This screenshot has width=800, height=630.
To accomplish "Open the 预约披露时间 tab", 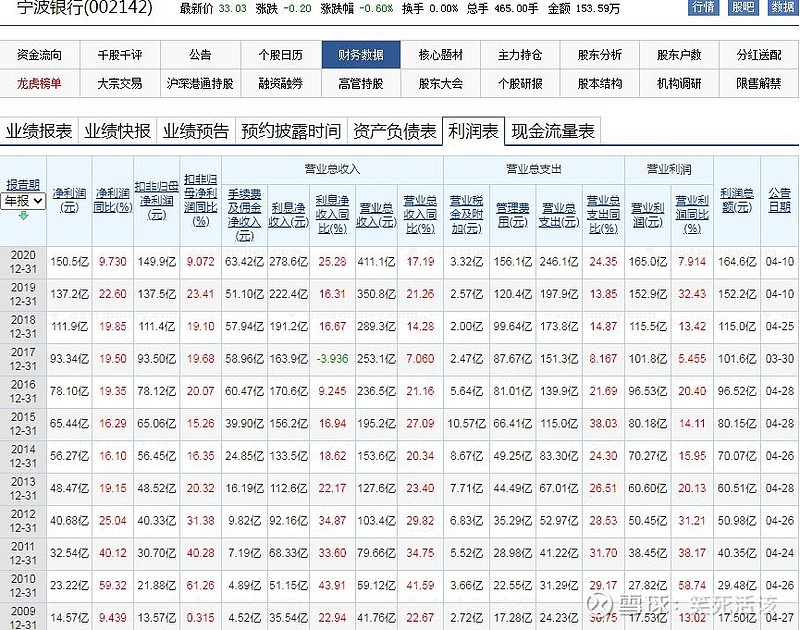I will [293, 130].
